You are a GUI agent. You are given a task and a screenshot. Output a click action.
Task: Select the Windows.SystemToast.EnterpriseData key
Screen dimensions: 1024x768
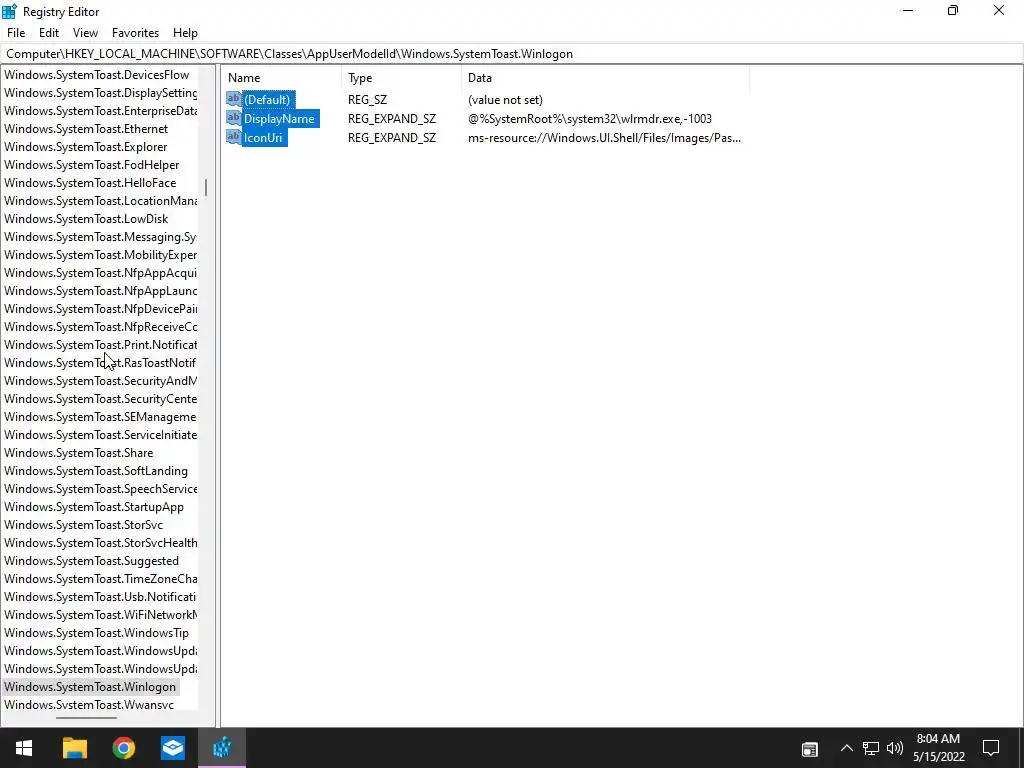pos(100,110)
